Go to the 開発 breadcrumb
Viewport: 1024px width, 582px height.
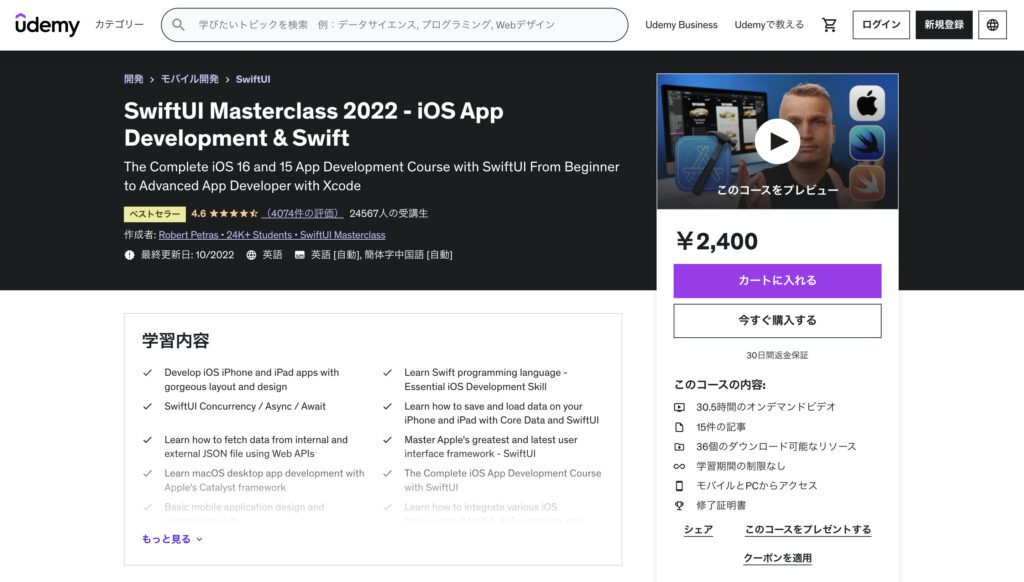click(133, 79)
